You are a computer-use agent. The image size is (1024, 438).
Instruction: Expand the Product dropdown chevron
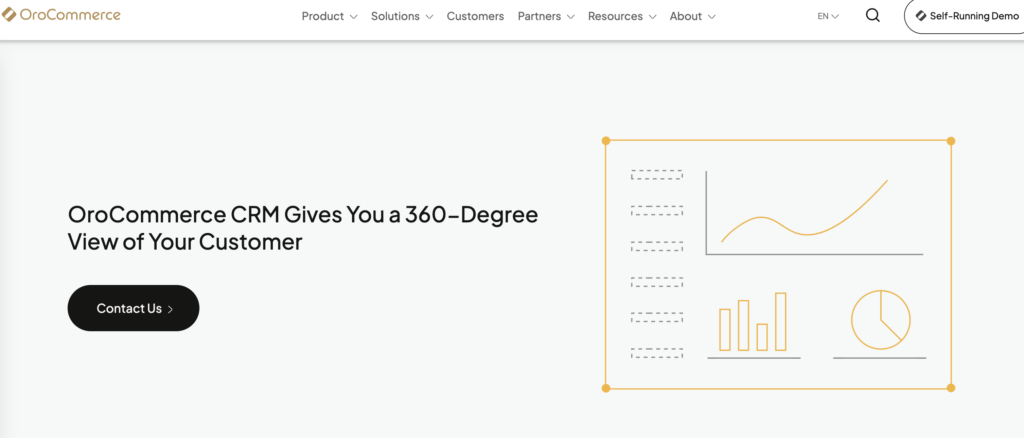click(x=353, y=17)
